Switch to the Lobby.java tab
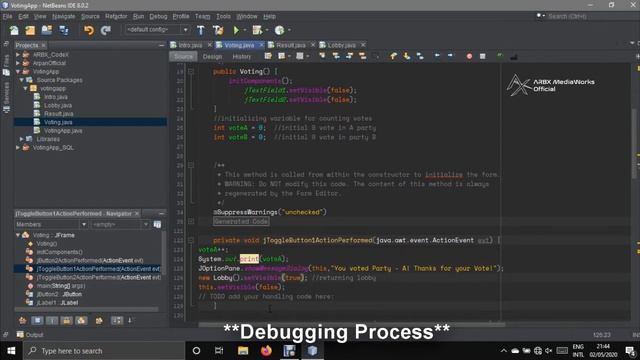This screenshot has height=360, width=640. pos(341,45)
